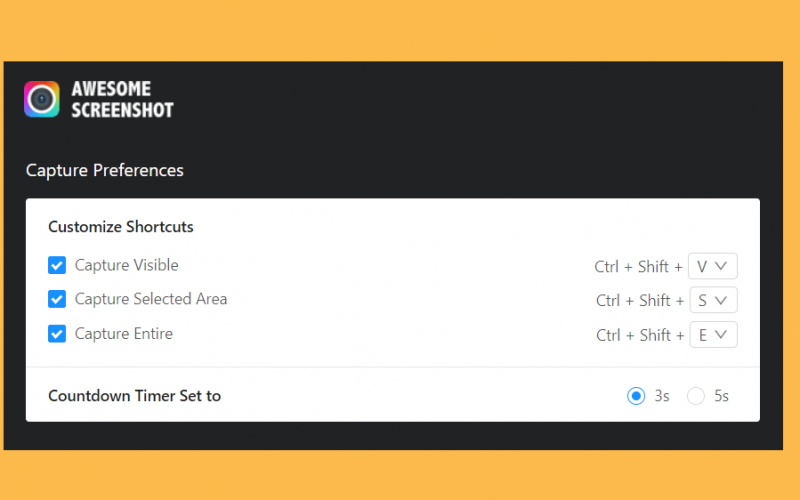The height and width of the screenshot is (500, 800).
Task: Click the 5s timer label text
Action: click(721, 396)
